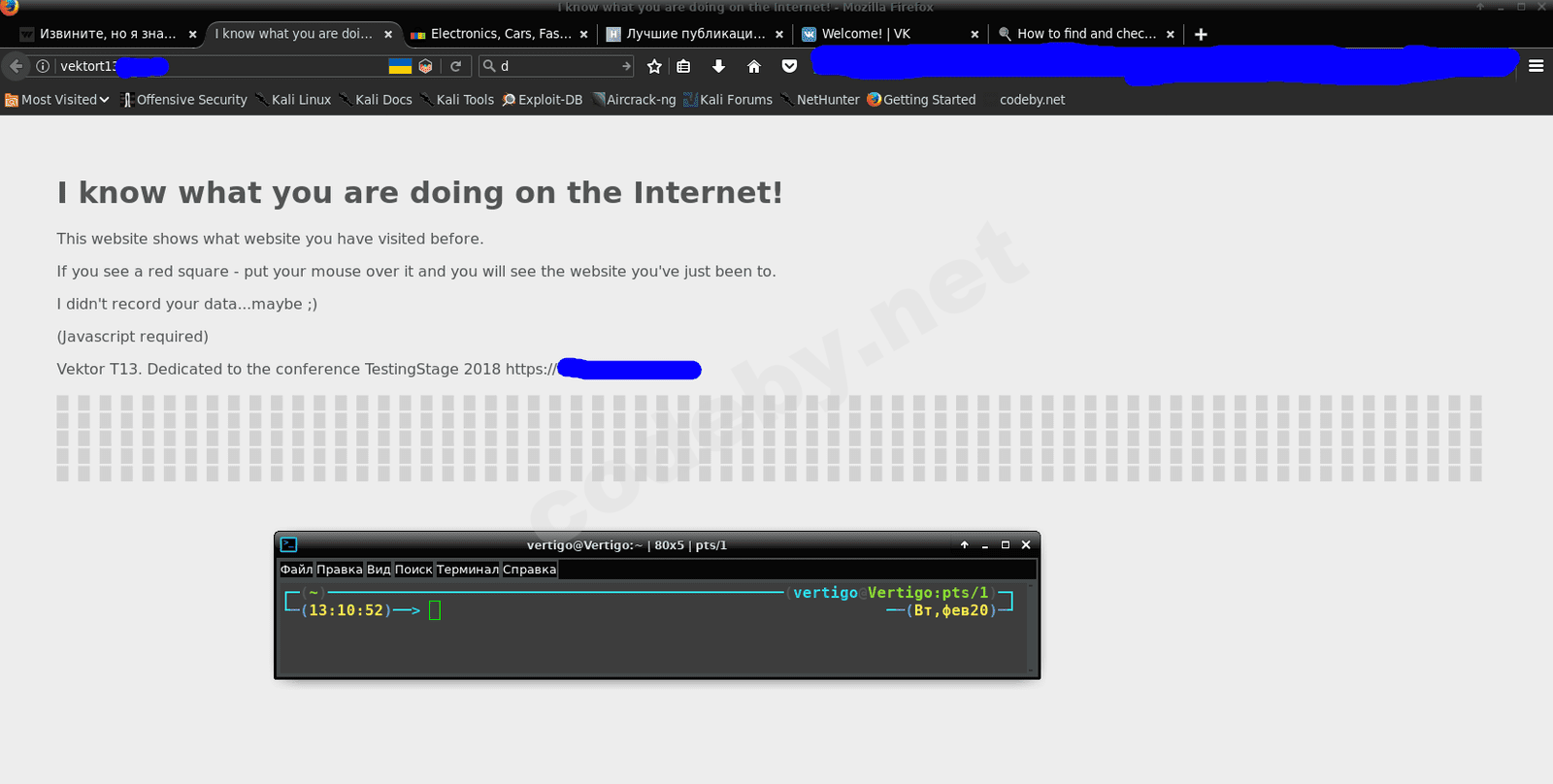This screenshot has width=1553, height=784.
Task: Open the Downloads panel
Action: pyautogui.click(x=718, y=66)
